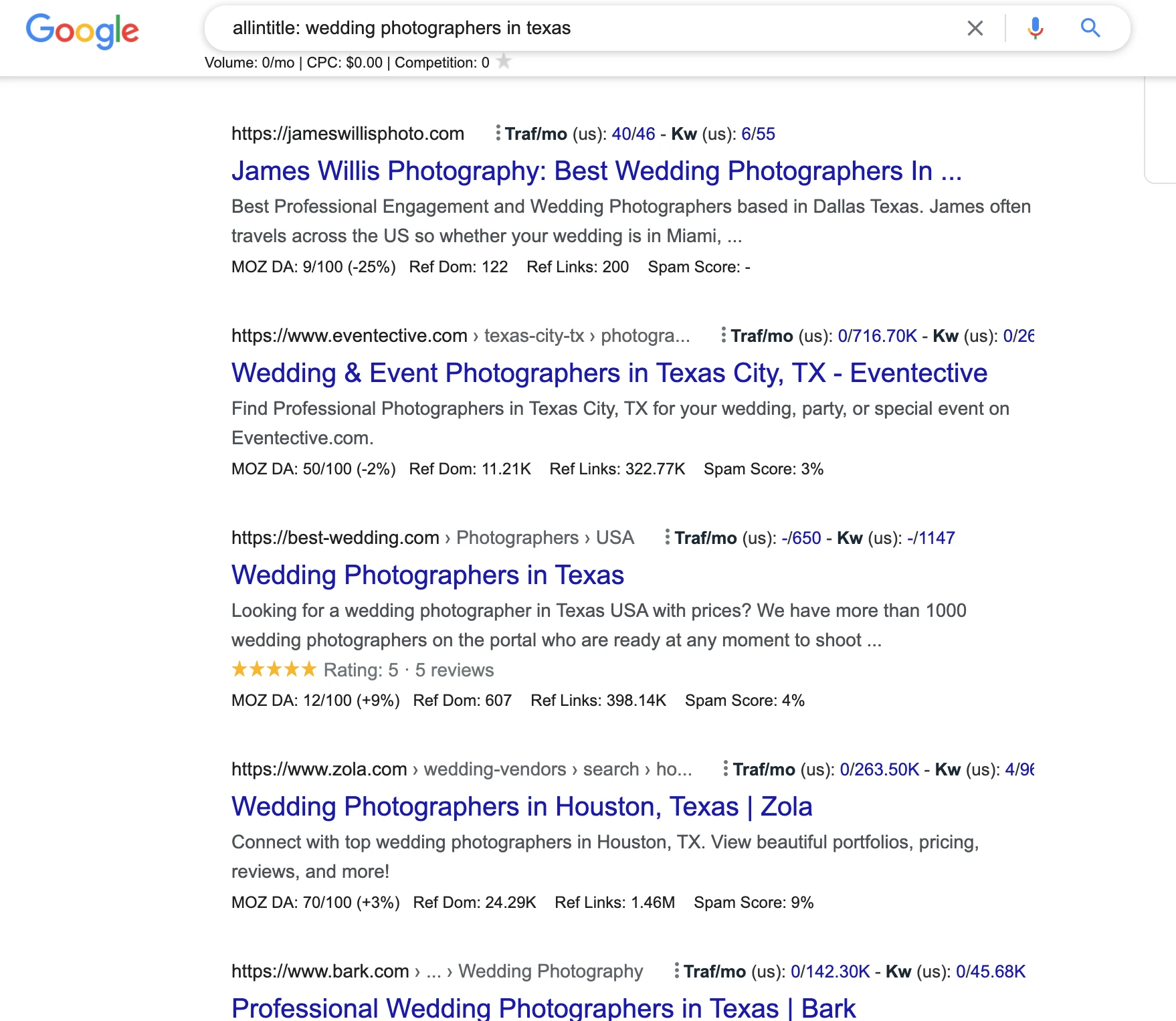Screen dimensions: 1176x1021
Task: Open Wedding & Event Photographers Eventective link
Action: [x=609, y=373]
